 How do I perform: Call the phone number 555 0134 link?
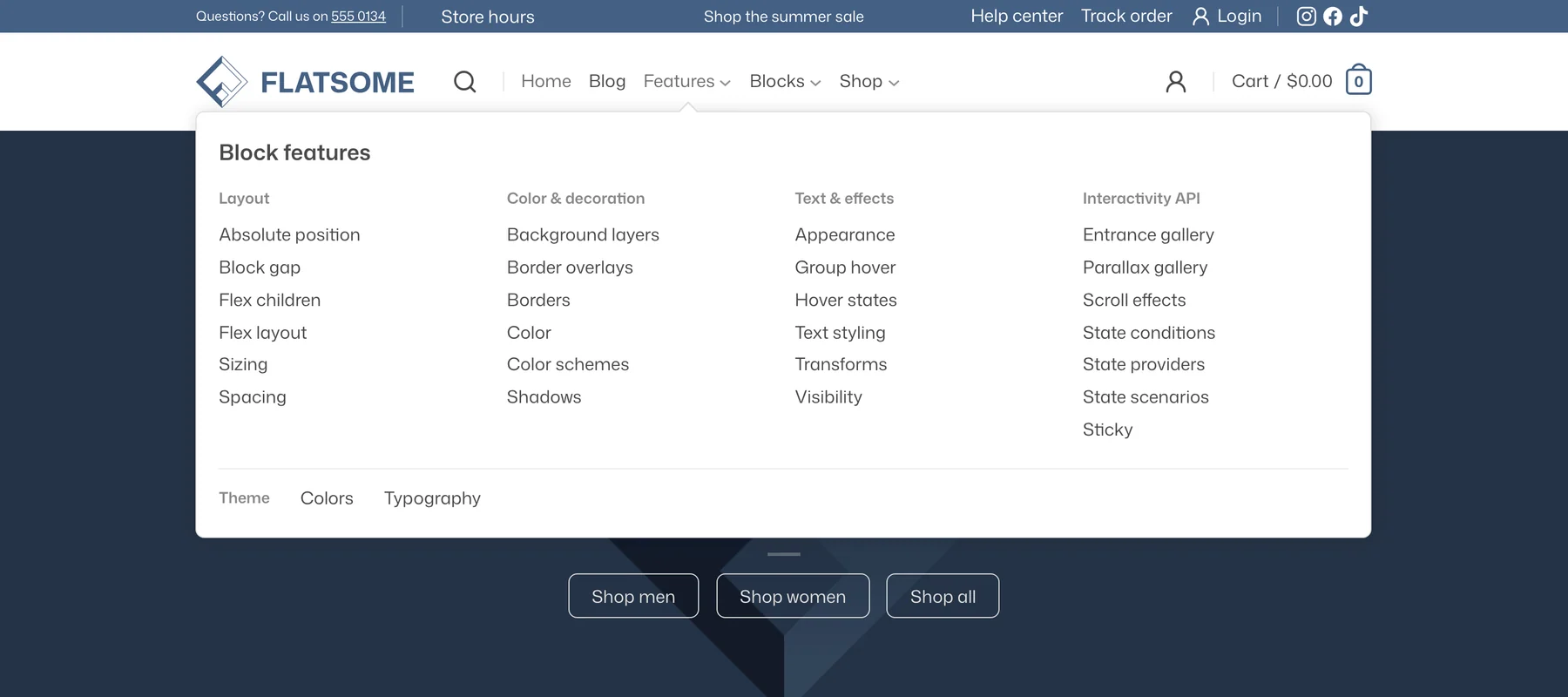point(358,17)
